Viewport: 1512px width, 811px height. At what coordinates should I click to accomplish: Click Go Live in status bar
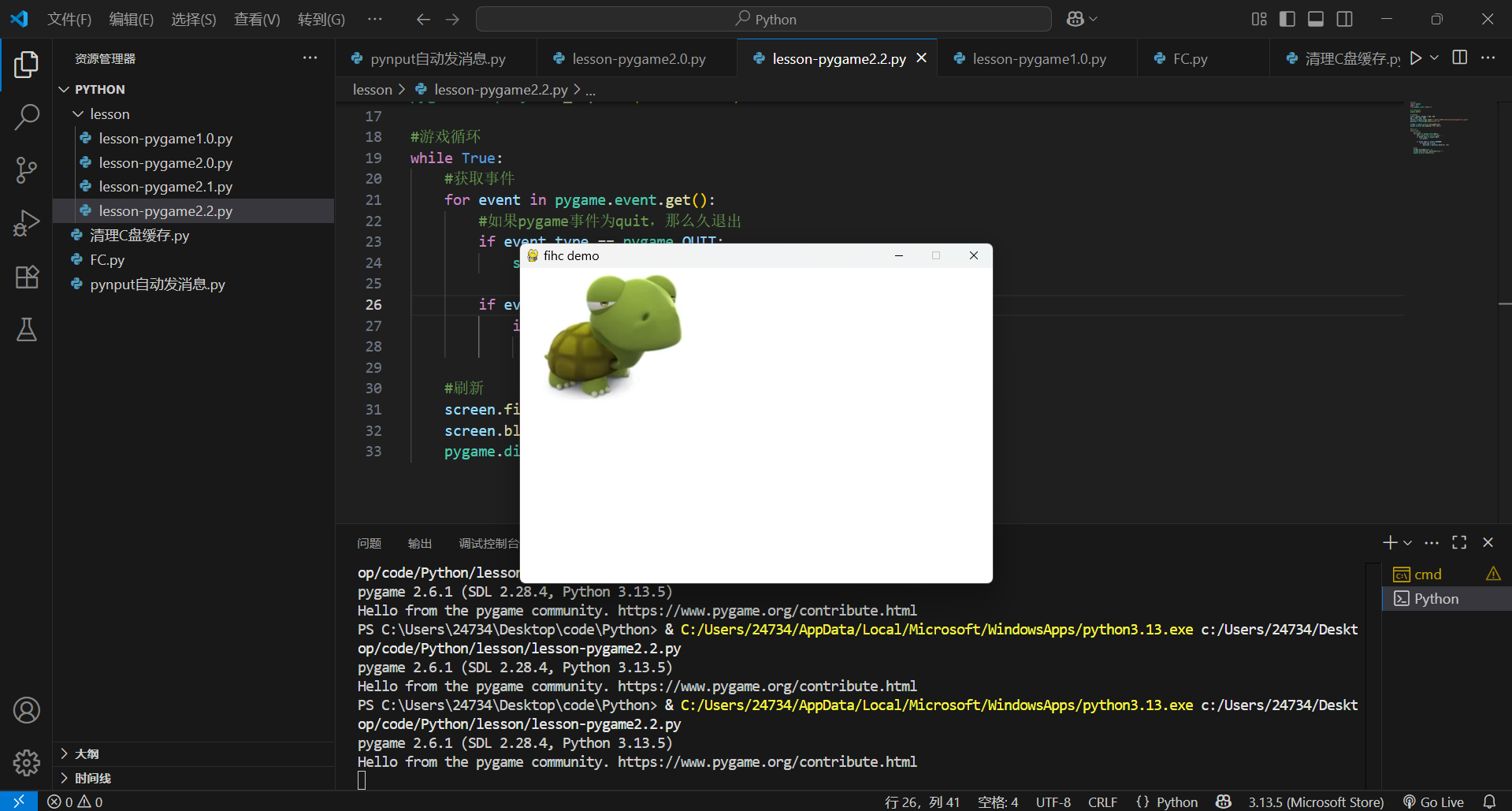tap(1433, 802)
